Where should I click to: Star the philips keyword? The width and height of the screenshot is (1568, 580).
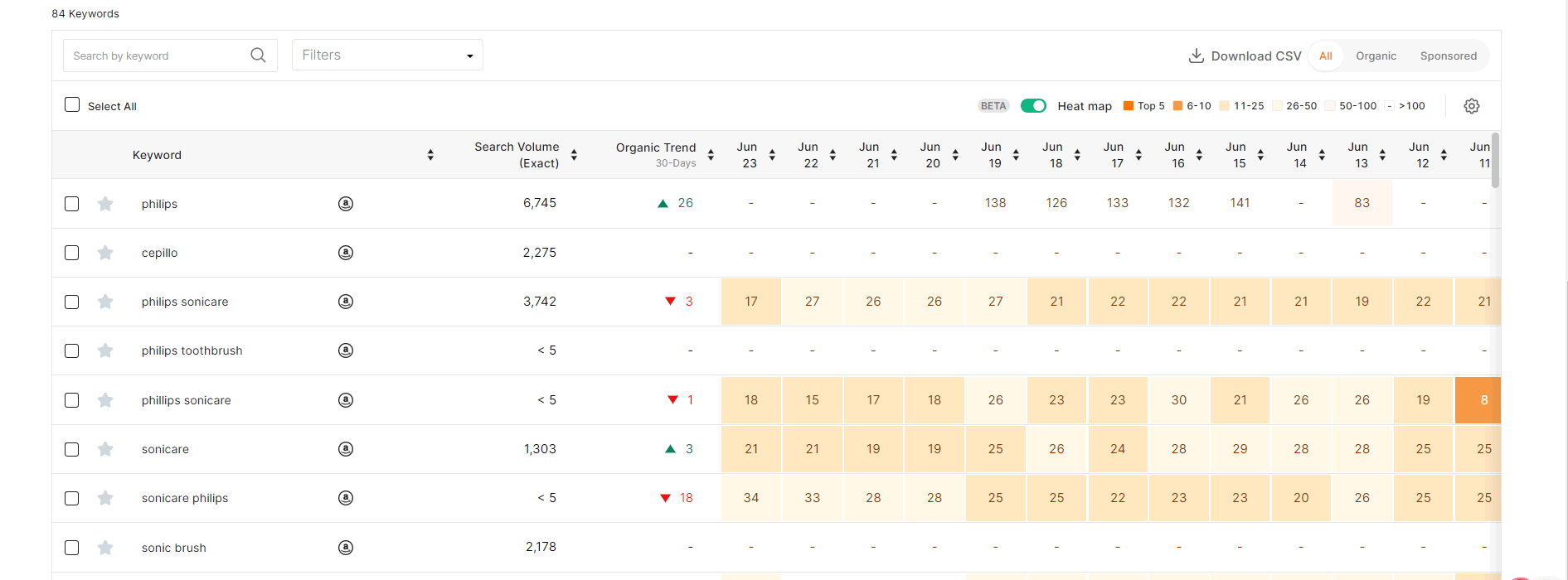(x=105, y=204)
